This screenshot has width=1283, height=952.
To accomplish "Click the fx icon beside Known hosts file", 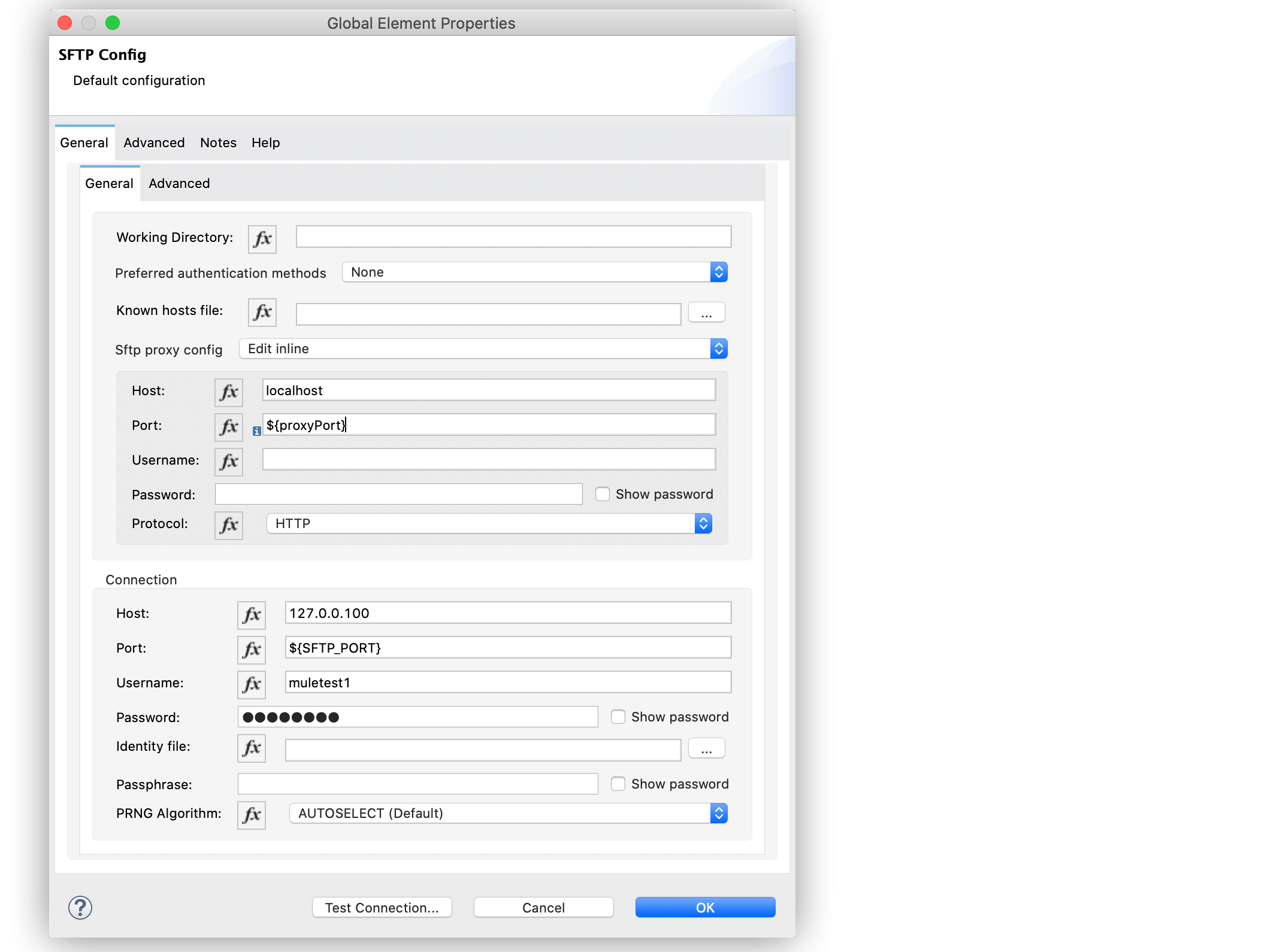I will (262, 312).
